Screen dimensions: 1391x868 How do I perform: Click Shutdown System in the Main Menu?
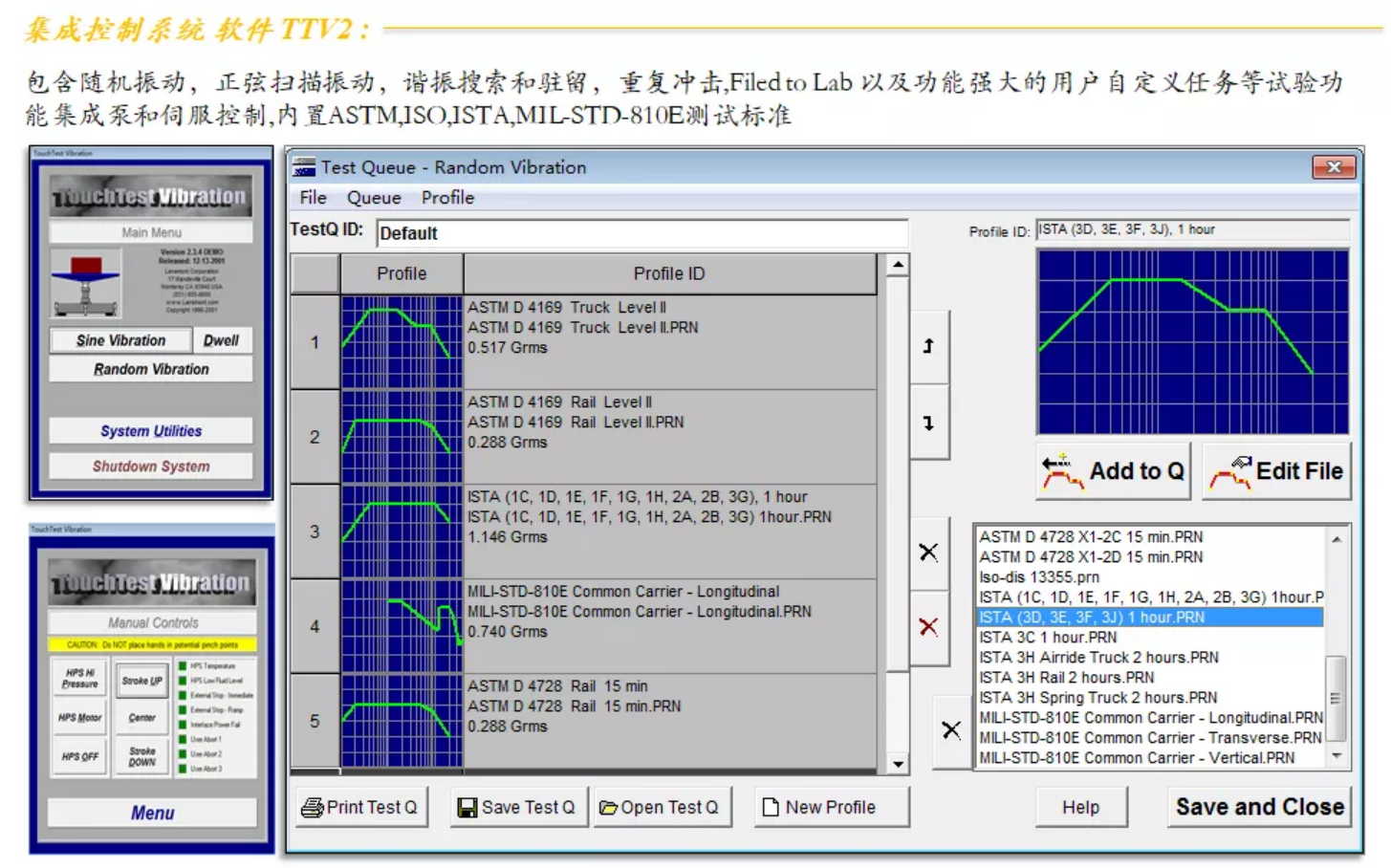tap(151, 467)
